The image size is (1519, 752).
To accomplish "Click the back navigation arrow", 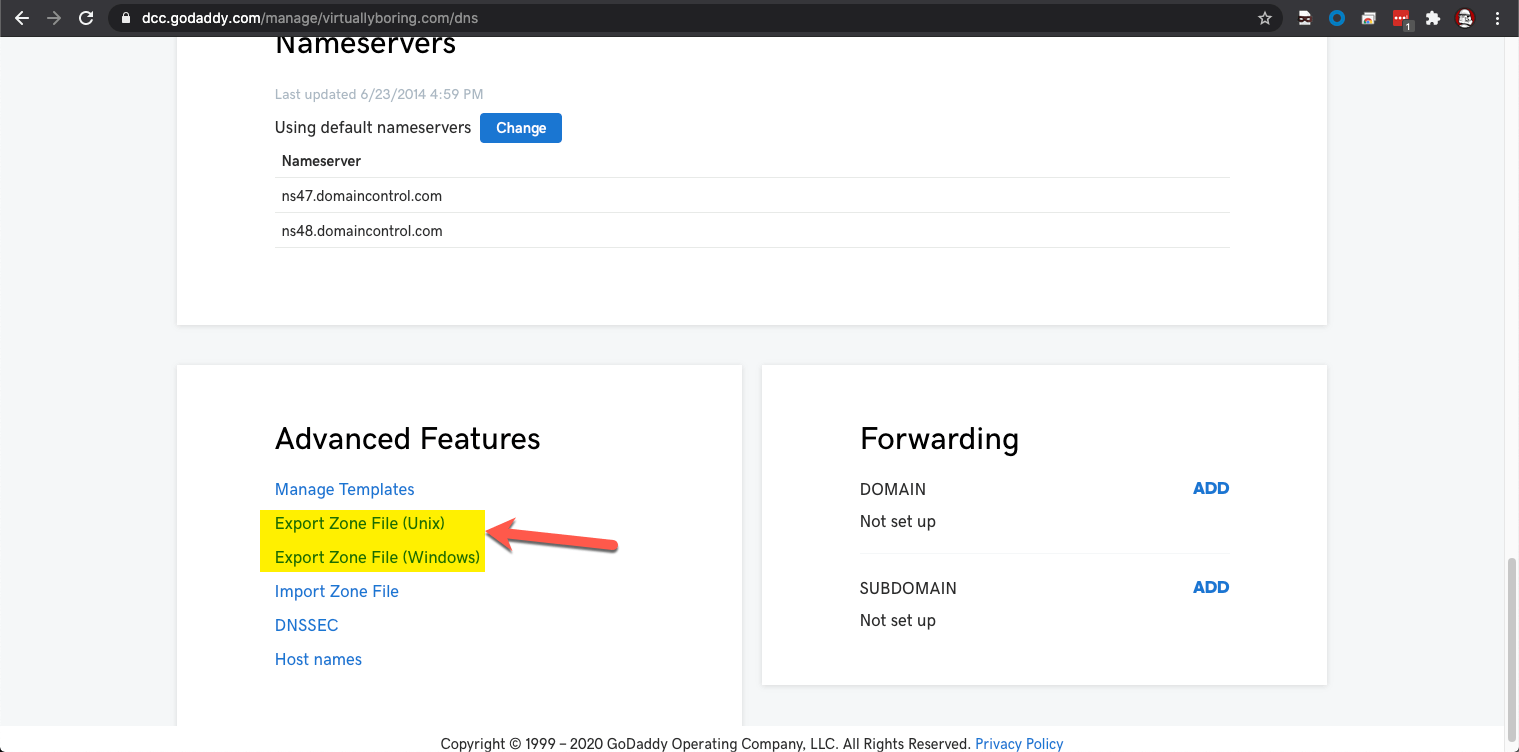I will pos(22,17).
